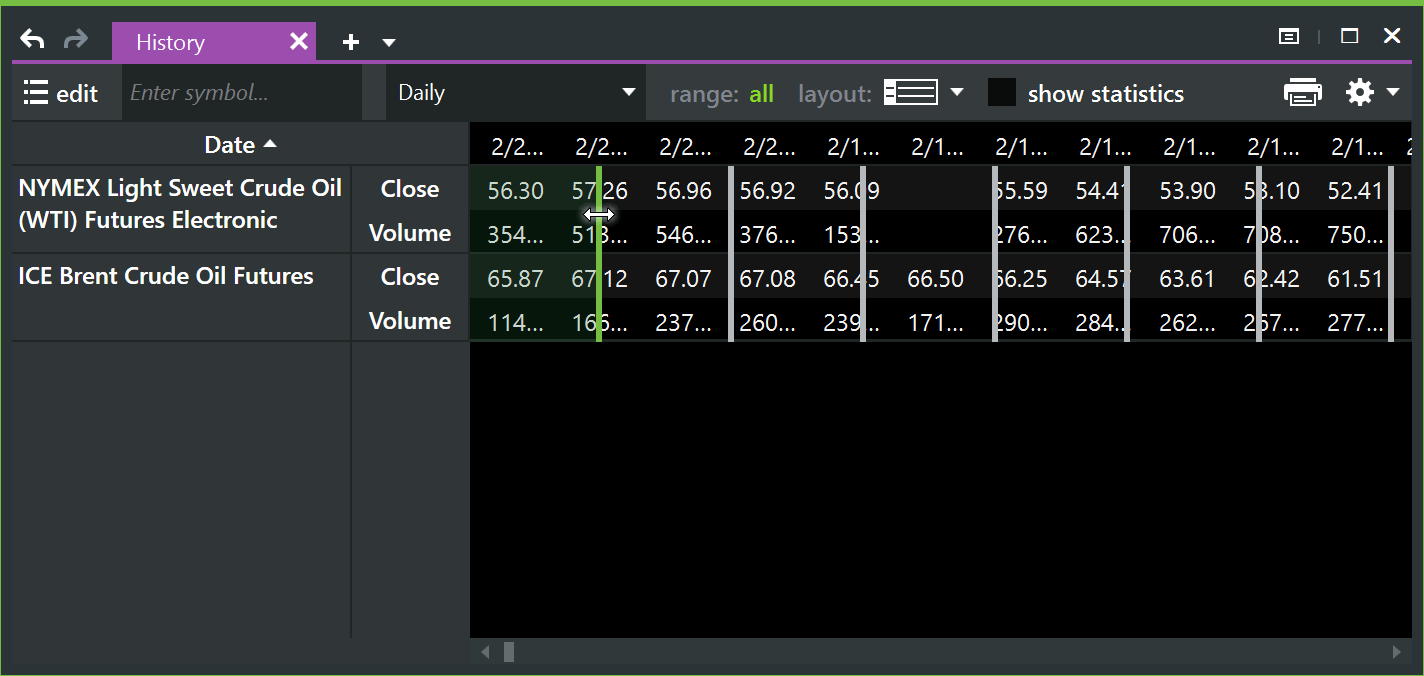1424x676 pixels.
Task: Open the new tab options arrow
Action: (389, 43)
